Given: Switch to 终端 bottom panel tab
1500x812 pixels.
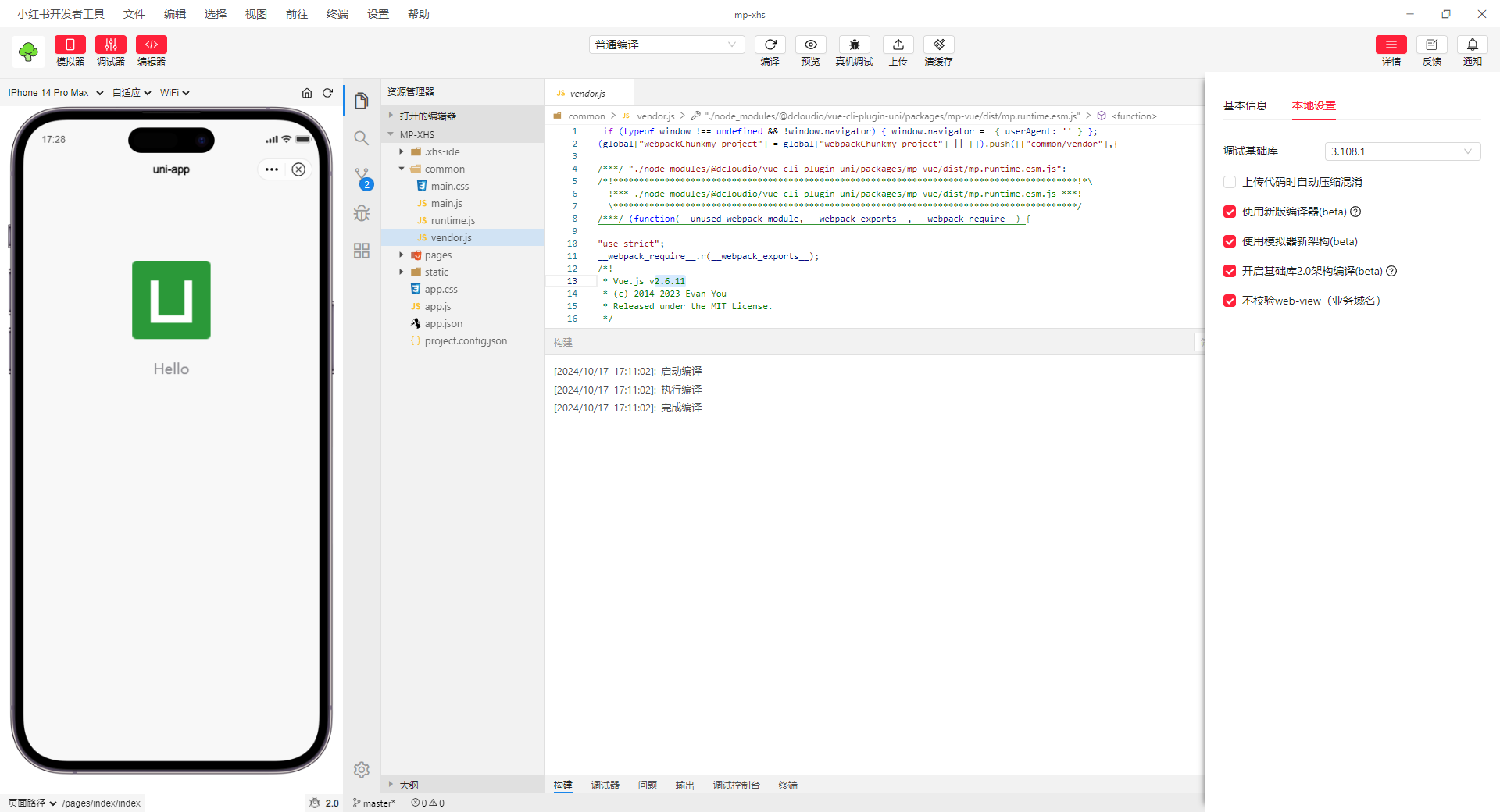Looking at the screenshot, I should tap(788, 785).
